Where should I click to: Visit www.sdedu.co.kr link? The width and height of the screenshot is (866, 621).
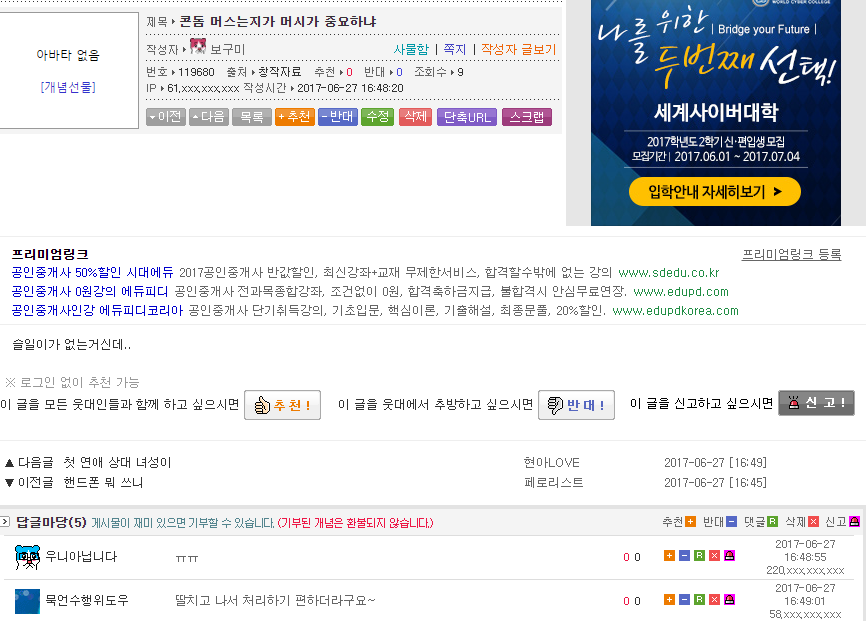click(668, 272)
